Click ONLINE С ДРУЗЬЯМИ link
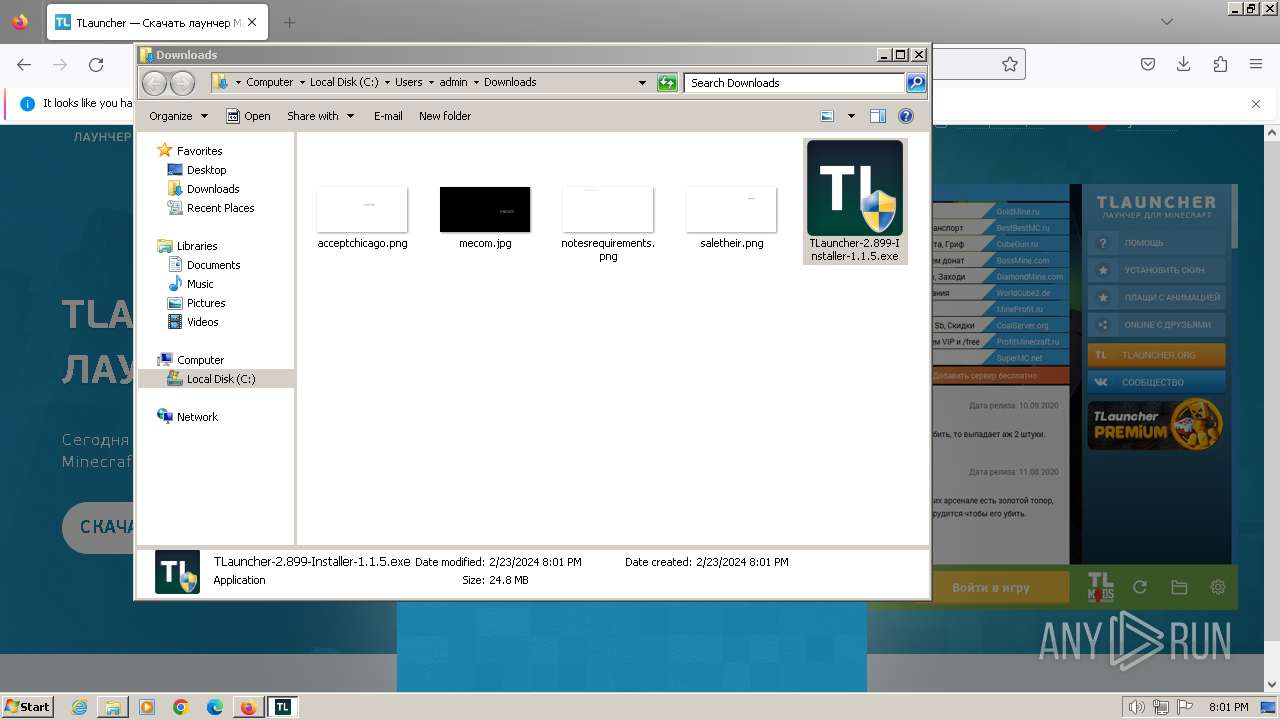Image resolution: width=1280 pixels, height=720 pixels. [x=1157, y=325]
